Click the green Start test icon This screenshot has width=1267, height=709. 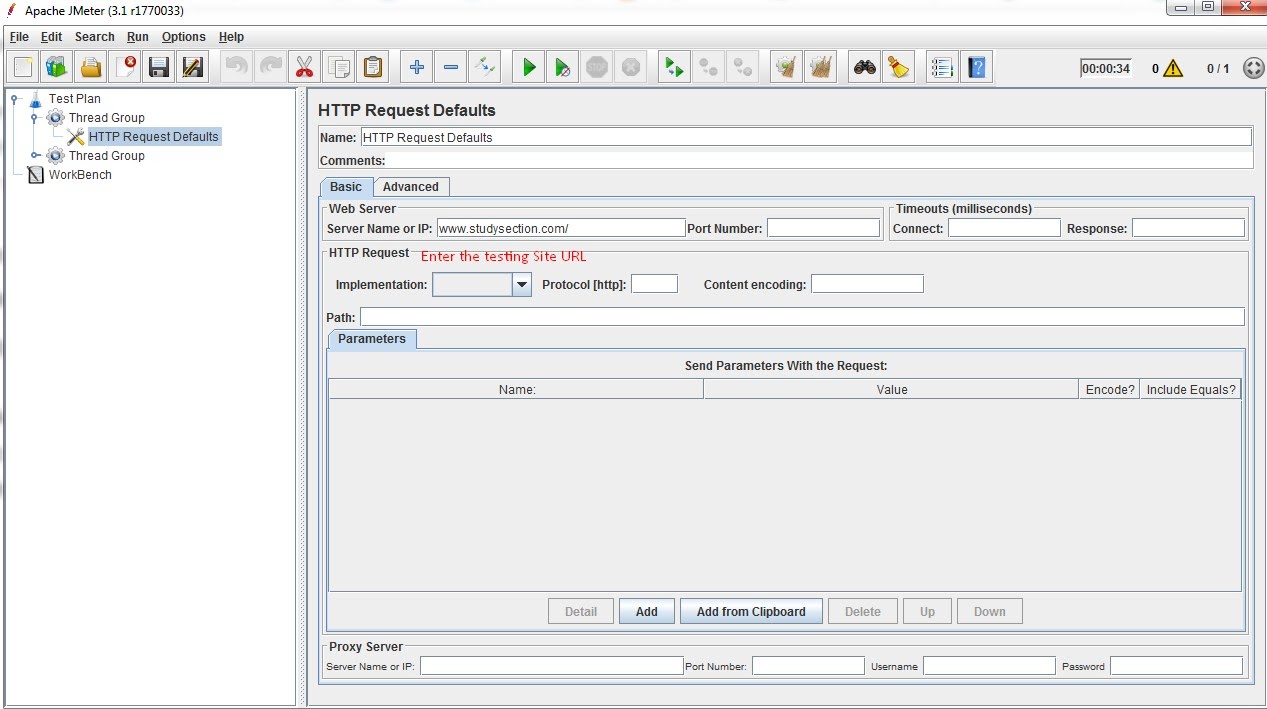(529, 68)
